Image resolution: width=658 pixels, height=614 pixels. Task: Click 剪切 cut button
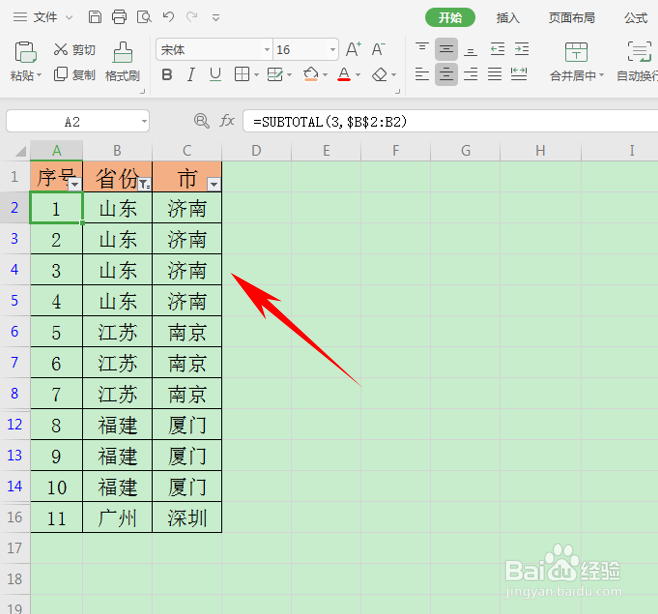pos(75,50)
